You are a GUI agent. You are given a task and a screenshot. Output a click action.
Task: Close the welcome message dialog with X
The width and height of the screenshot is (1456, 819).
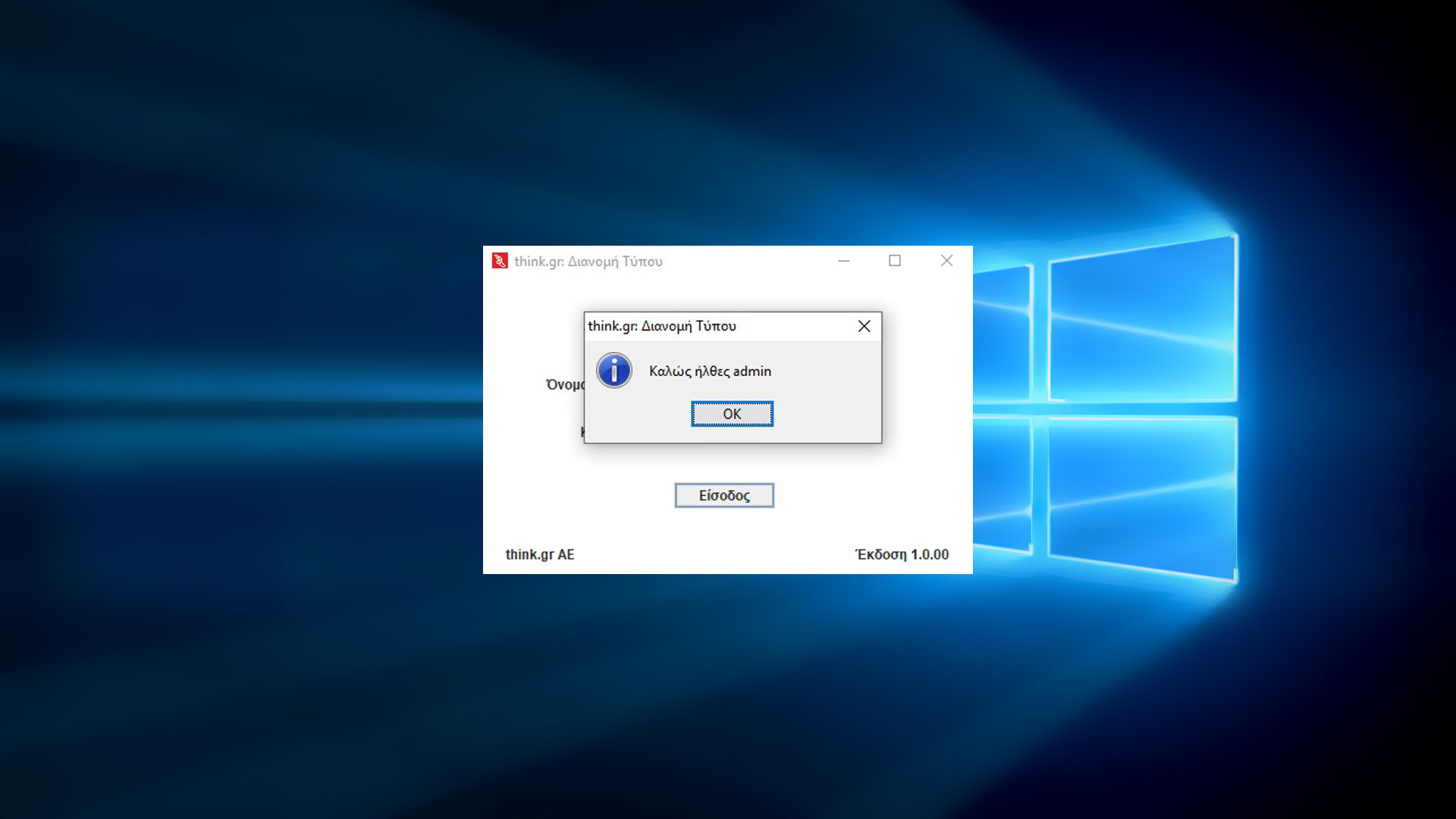864,326
